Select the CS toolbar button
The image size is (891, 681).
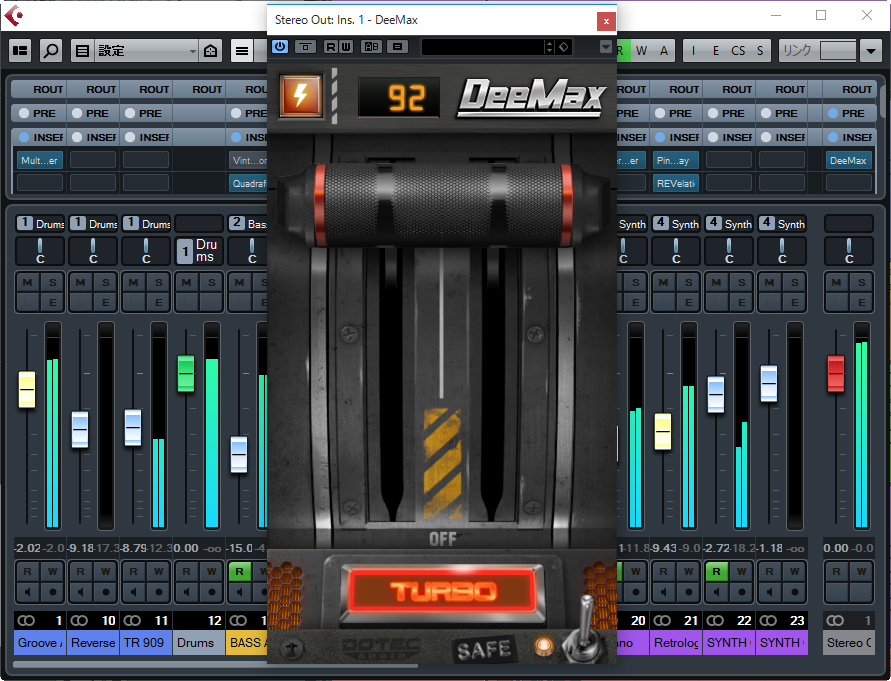pyautogui.click(x=738, y=51)
